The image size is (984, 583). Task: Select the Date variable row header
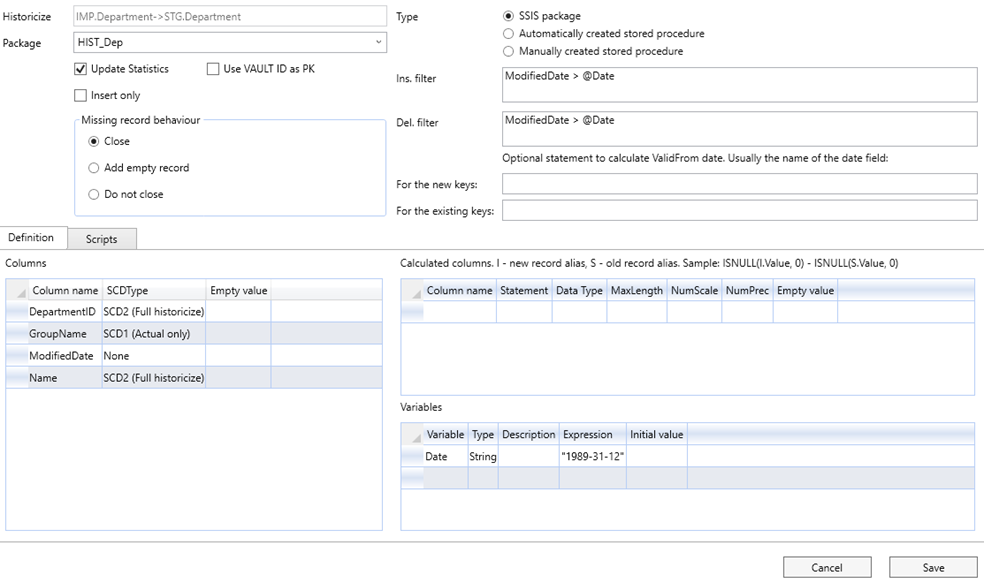(412, 456)
